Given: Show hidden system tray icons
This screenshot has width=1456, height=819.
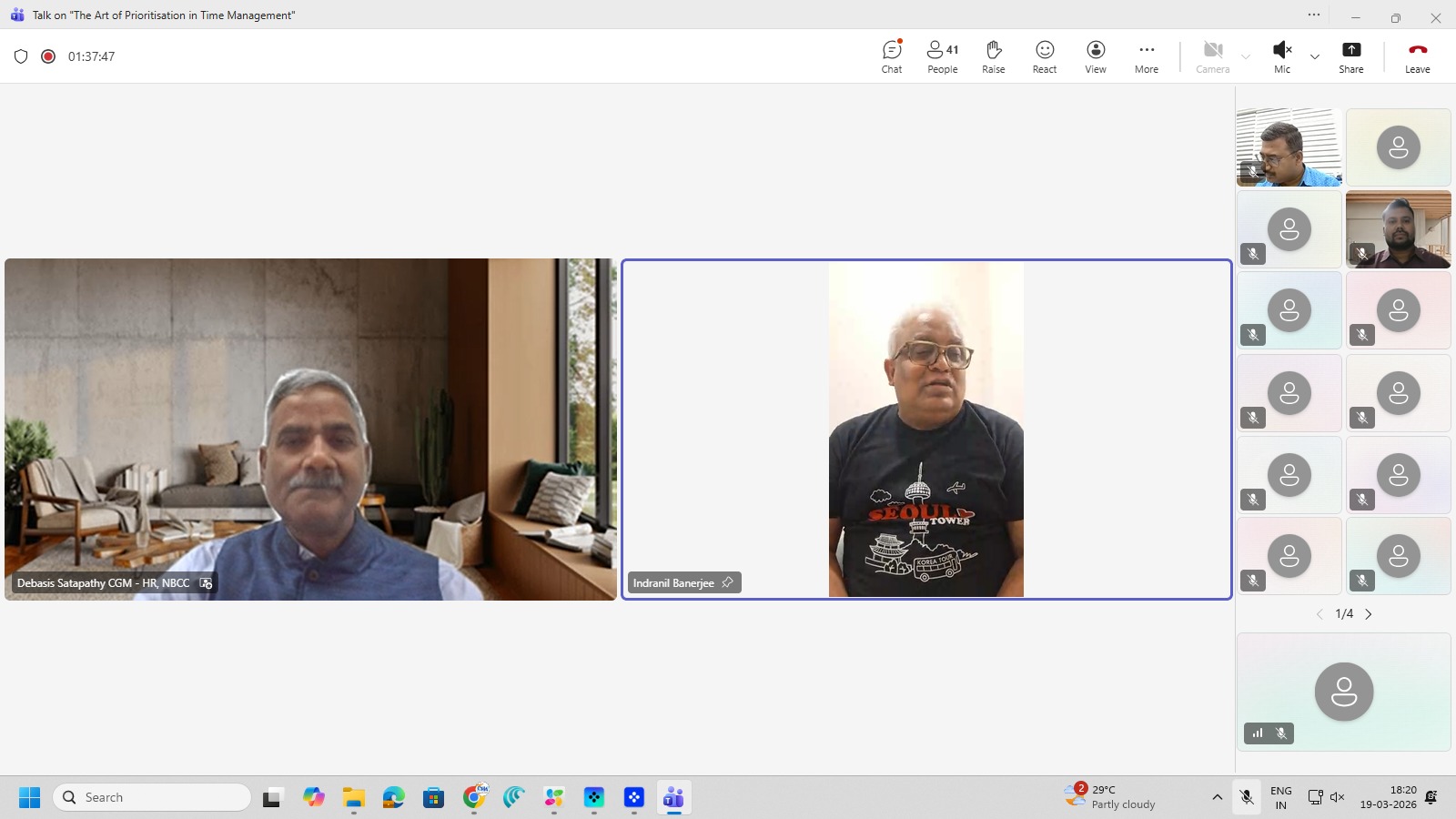Looking at the screenshot, I should tap(1217, 797).
